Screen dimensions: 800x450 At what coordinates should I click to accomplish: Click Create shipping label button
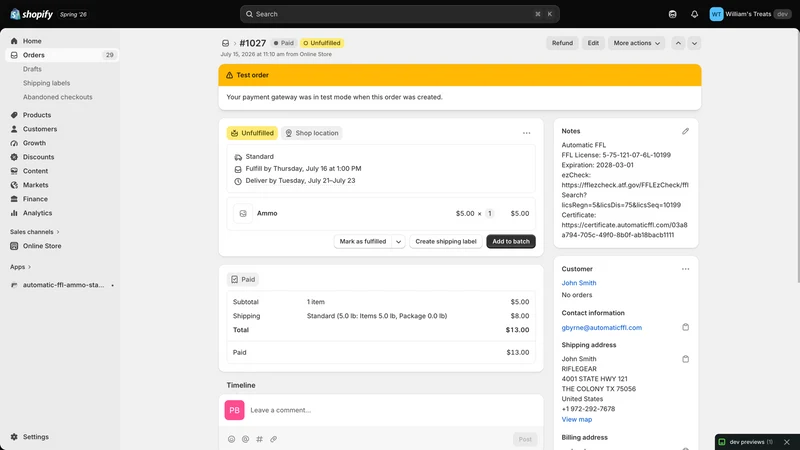tap(445, 241)
